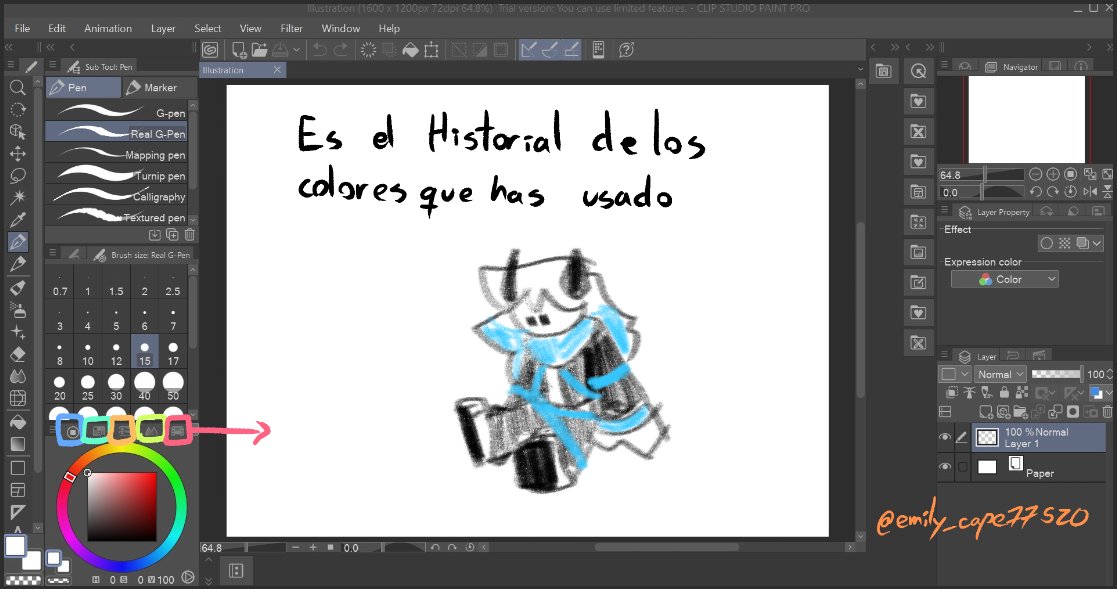1117x589 pixels.
Task: Open the Animation menu
Action: [x=108, y=28]
